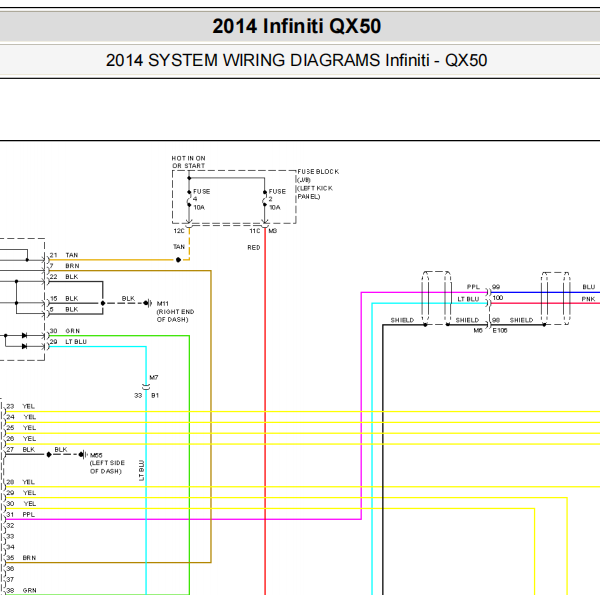Click the vertical 'LT BLU' wire label
Viewport: 600px width, 595px height.
[141, 470]
